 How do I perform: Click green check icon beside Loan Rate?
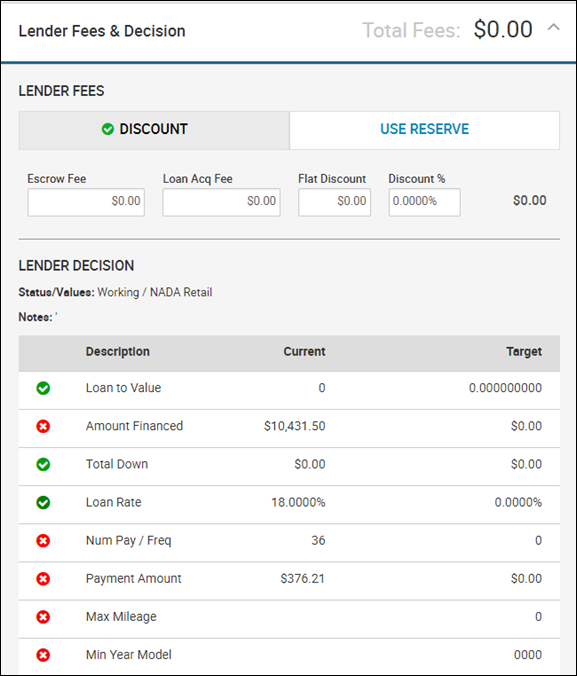43,502
